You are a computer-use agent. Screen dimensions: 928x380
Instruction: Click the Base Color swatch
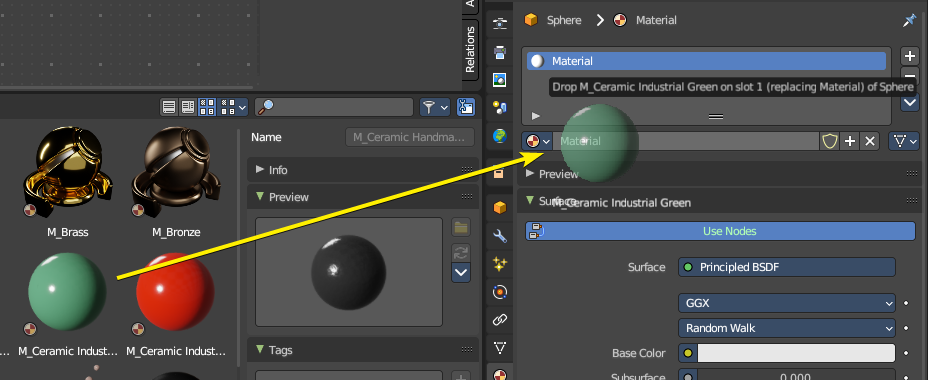(x=796, y=353)
